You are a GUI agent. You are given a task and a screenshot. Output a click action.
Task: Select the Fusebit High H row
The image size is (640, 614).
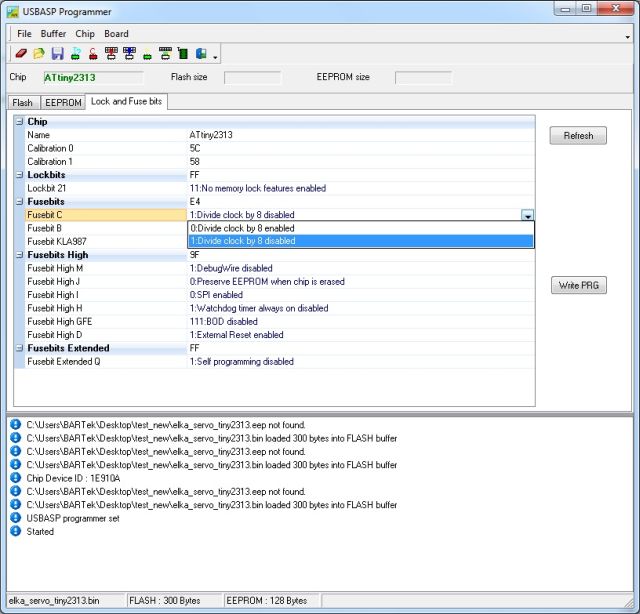click(280, 308)
